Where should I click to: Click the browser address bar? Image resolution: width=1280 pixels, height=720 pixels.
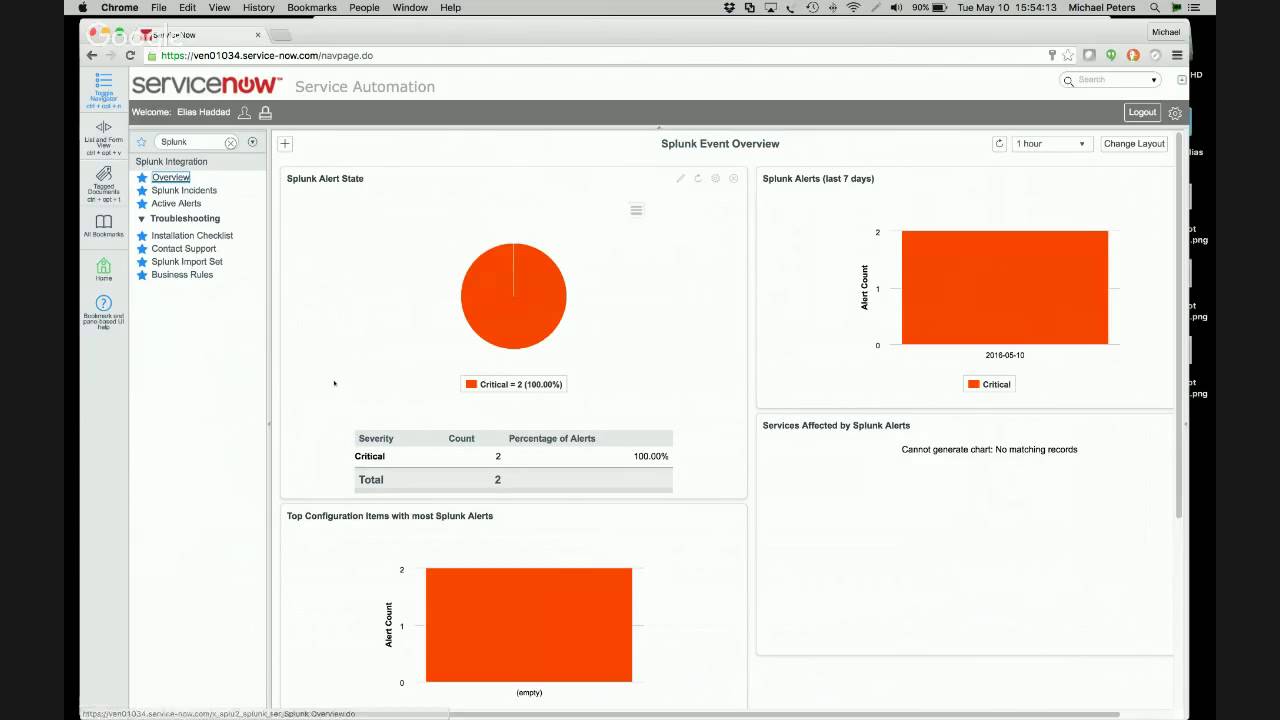pyautogui.click(x=600, y=56)
